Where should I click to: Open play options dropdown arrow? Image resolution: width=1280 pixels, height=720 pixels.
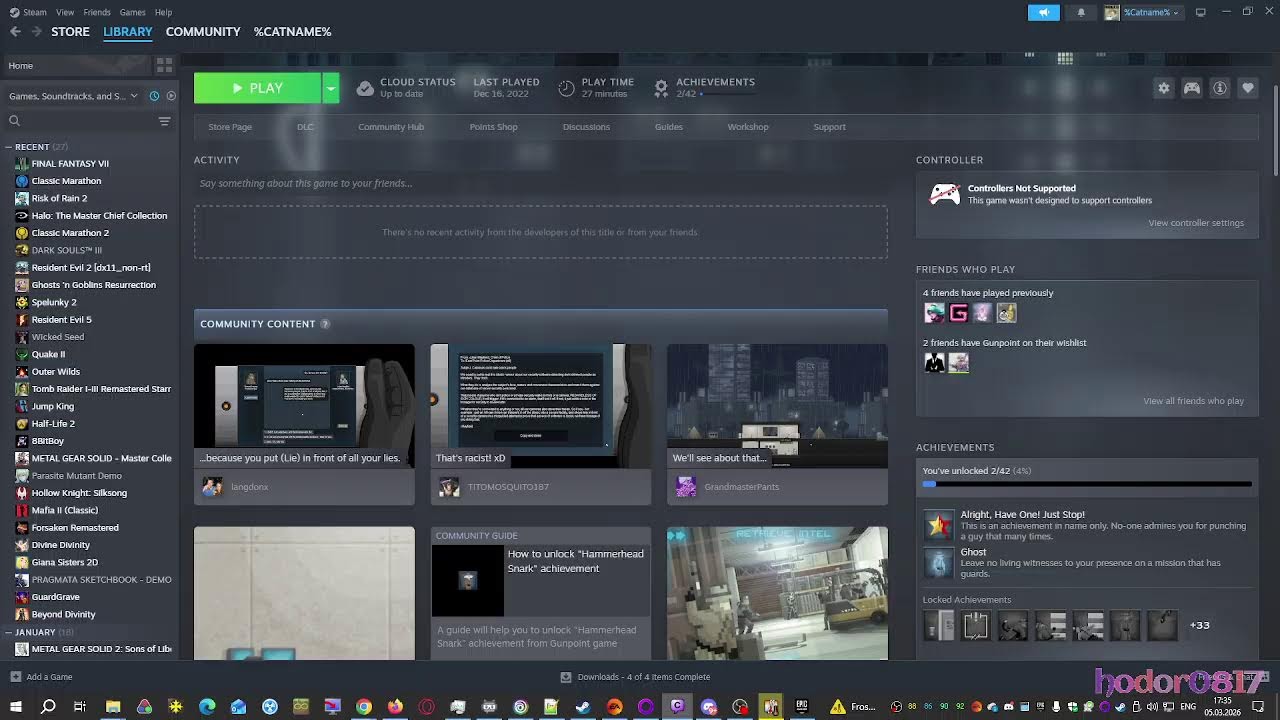[330, 88]
